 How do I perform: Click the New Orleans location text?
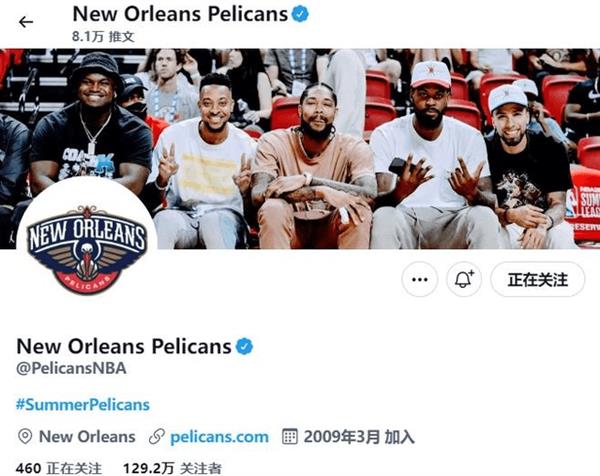click(87, 437)
